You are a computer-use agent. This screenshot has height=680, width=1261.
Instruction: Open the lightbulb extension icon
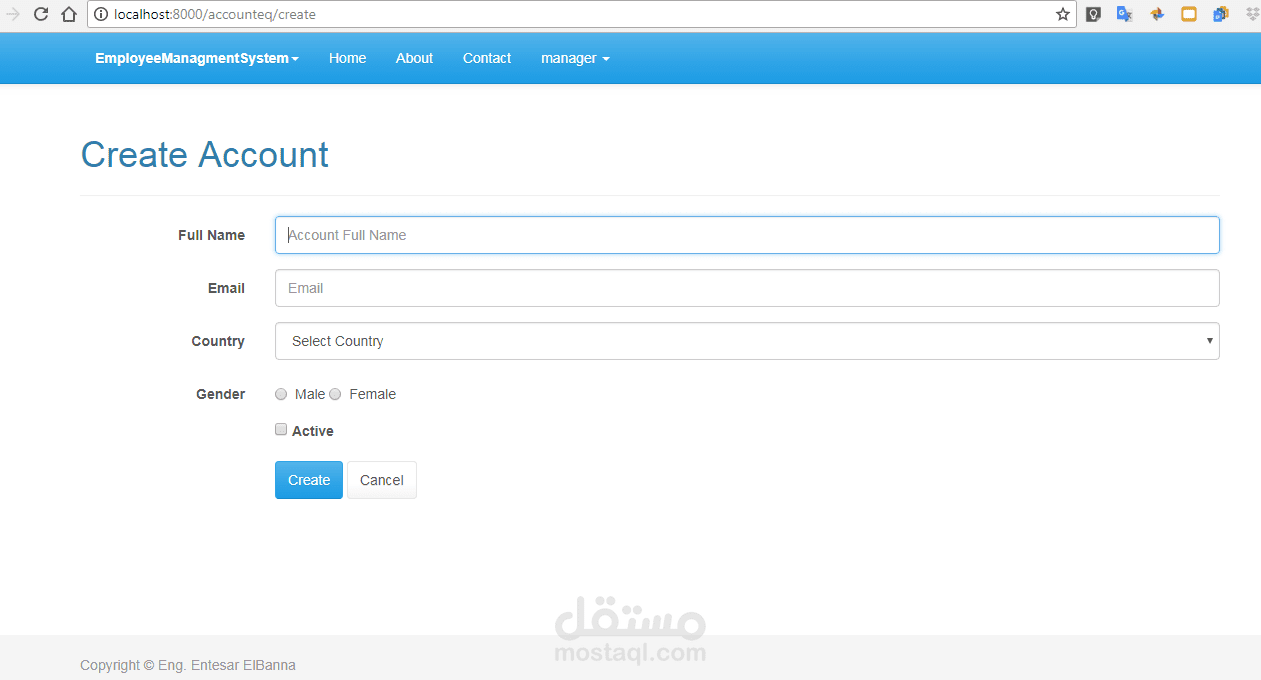point(1093,14)
